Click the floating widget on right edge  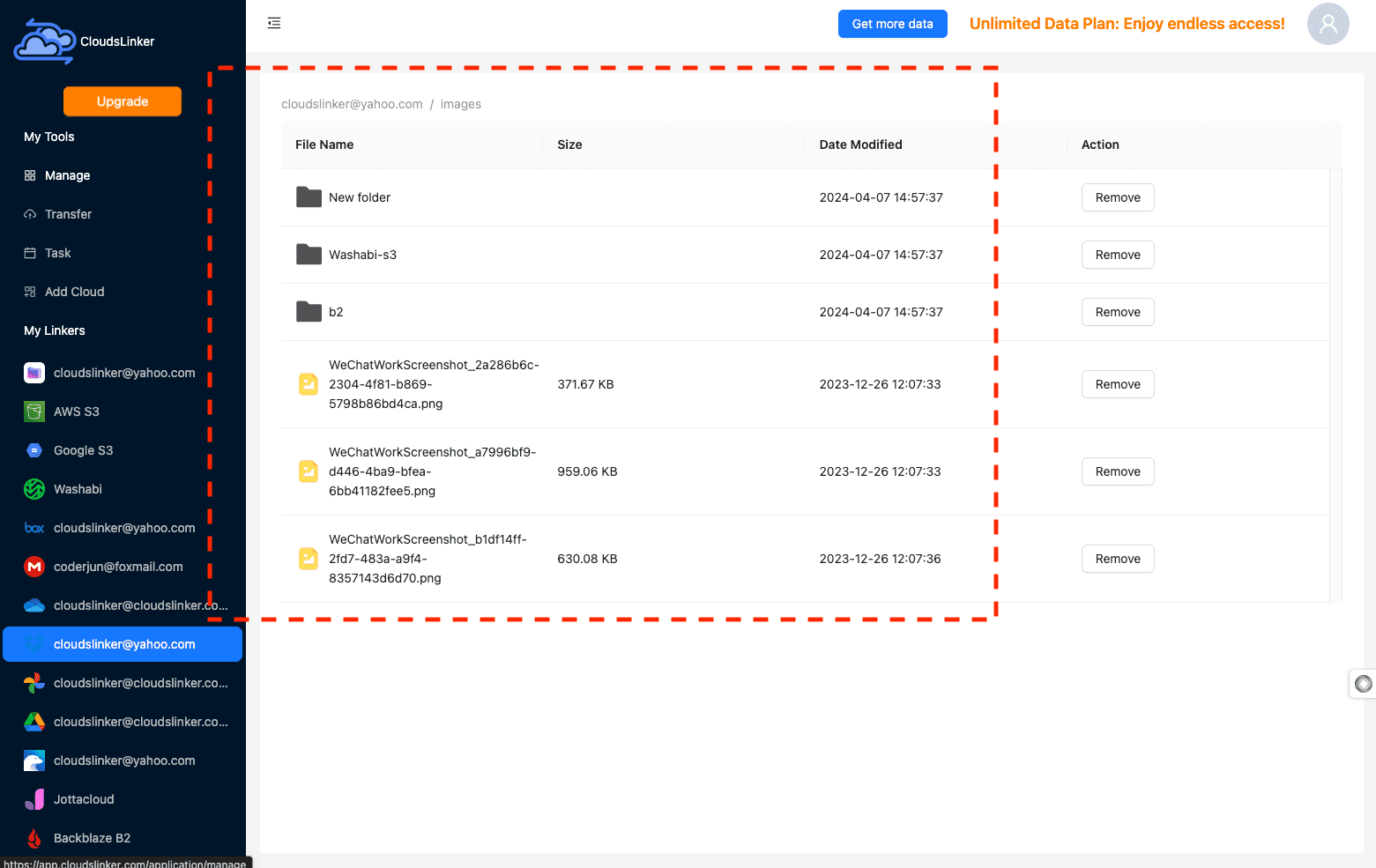coord(1363,684)
